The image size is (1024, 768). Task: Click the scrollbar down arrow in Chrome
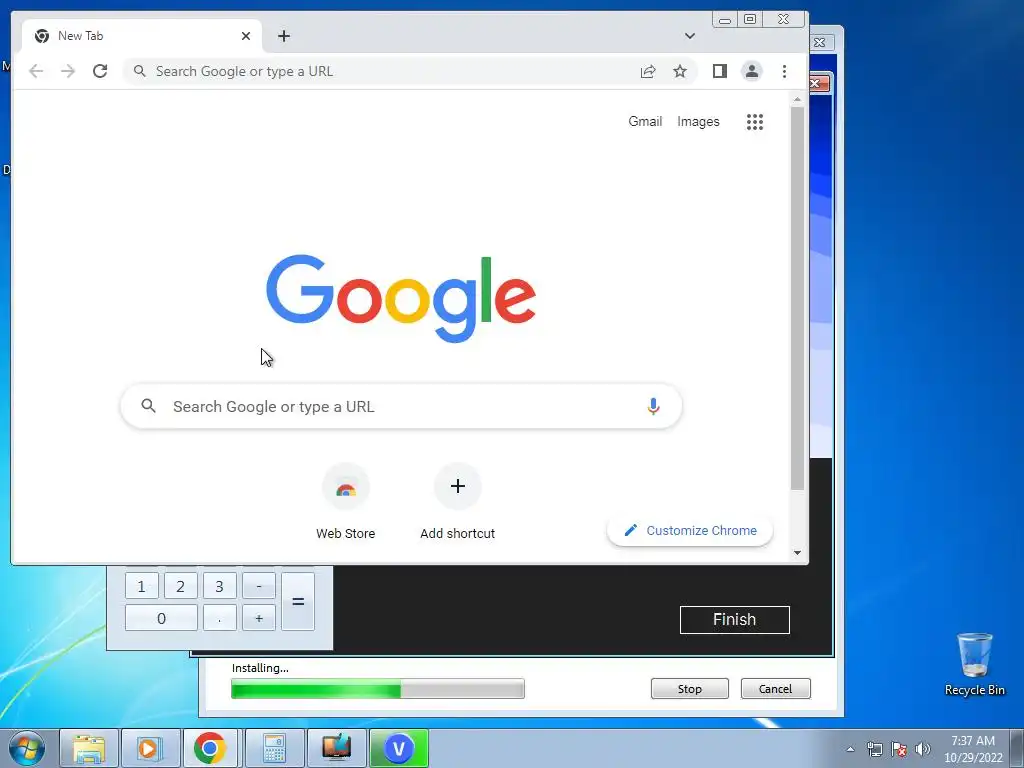tap(797, 552)
